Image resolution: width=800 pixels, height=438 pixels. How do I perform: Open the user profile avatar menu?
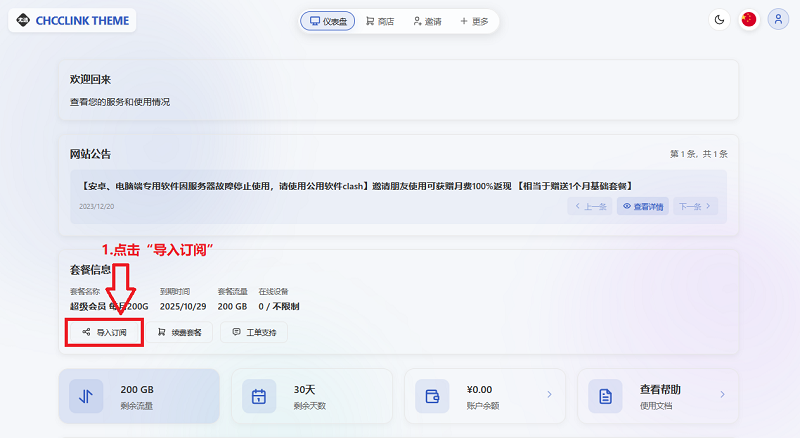point(778,20)
